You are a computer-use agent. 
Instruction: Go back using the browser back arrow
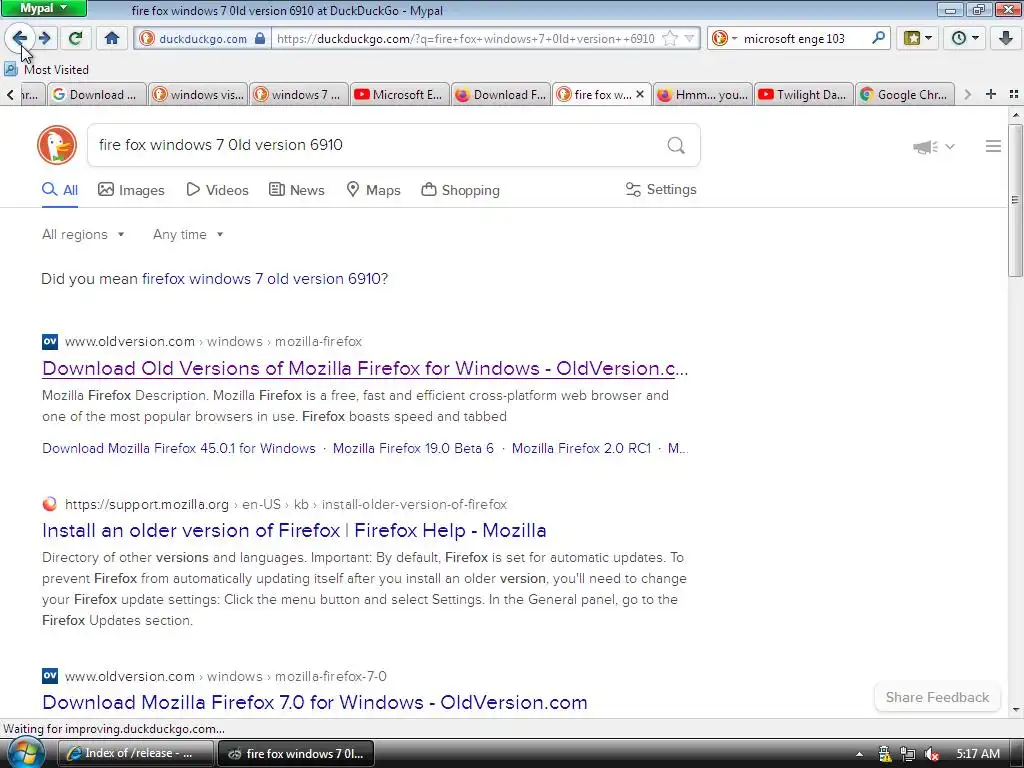[20, 38]
